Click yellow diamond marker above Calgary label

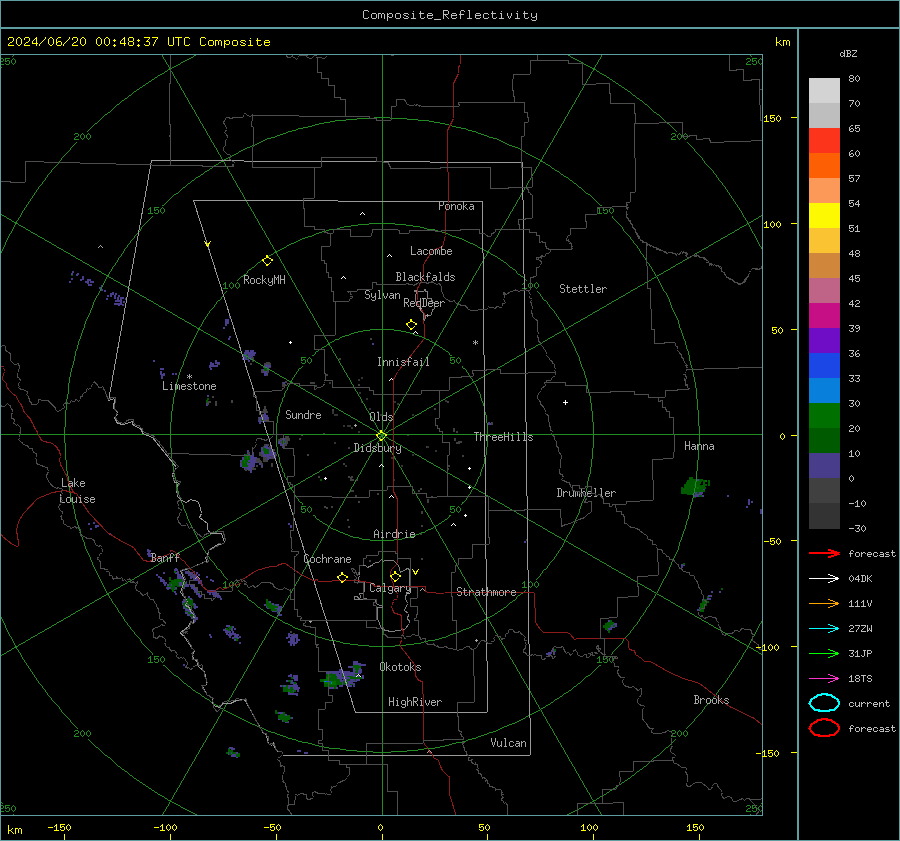click(x=395, y=576)
